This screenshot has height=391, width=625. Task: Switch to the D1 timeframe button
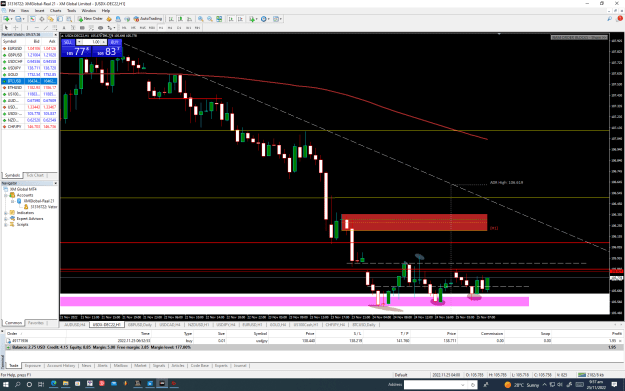[179, 28]
